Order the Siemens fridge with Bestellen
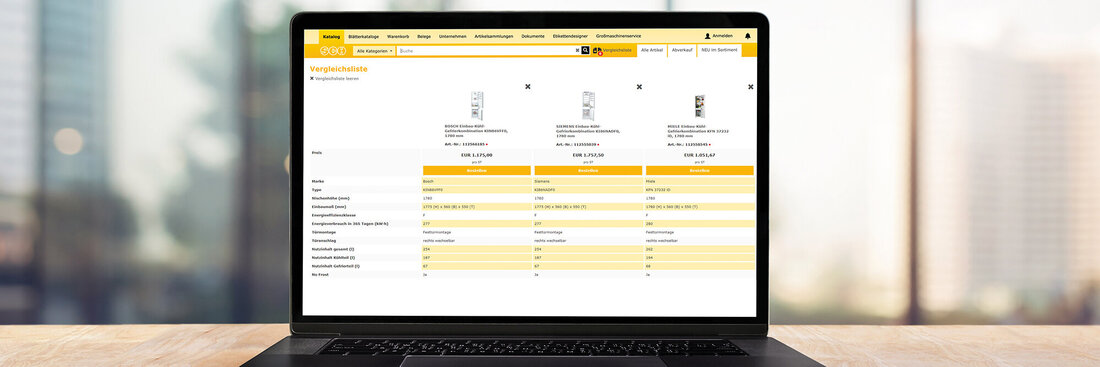The height and width of the screenshot is (367, 1100). click(588, 171)
